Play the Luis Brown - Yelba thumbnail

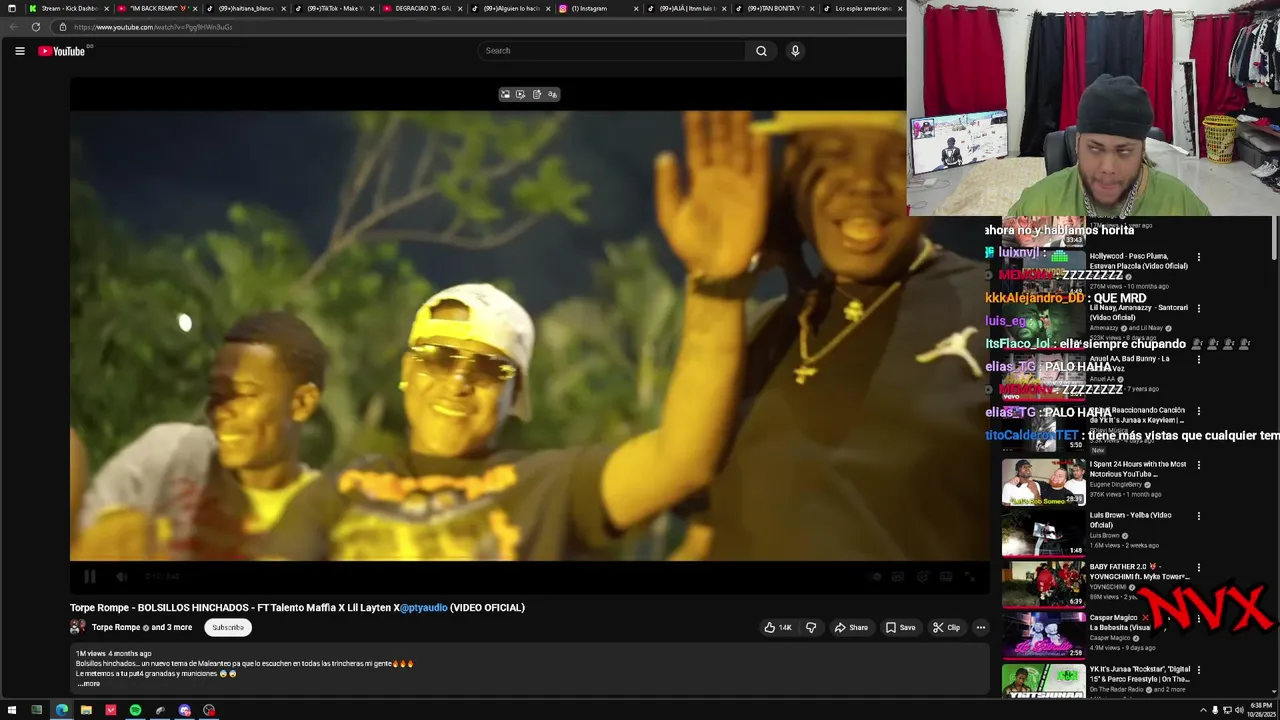1043,533
